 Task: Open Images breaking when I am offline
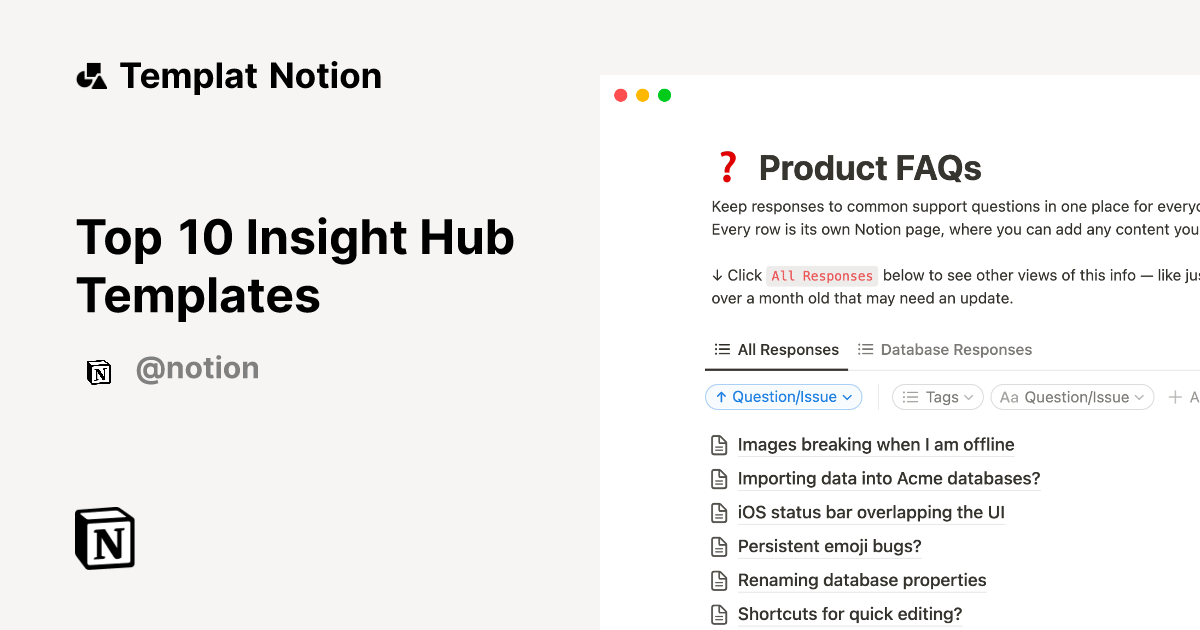(x=876, y=444)
